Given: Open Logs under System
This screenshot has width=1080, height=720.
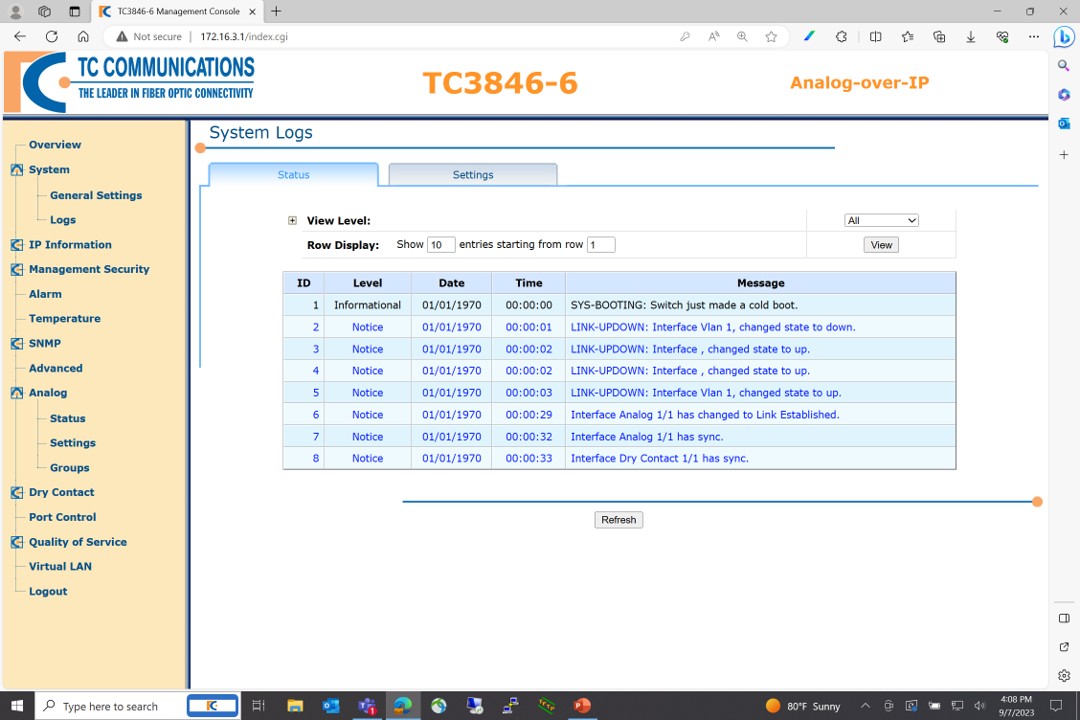Looking at the screenshot, I should tap(63, 220).
